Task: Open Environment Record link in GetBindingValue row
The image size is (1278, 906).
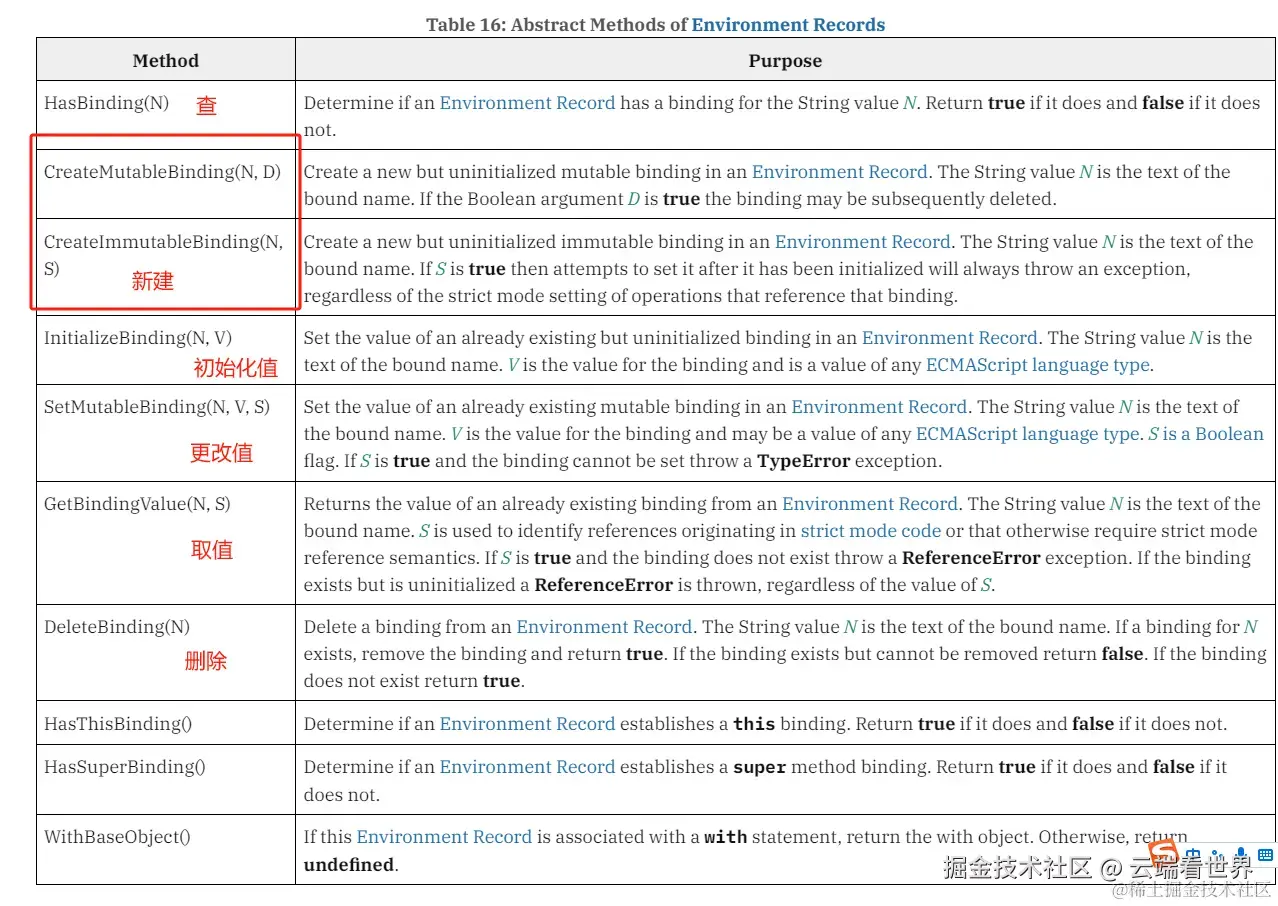Action: [x=870, y=504]
